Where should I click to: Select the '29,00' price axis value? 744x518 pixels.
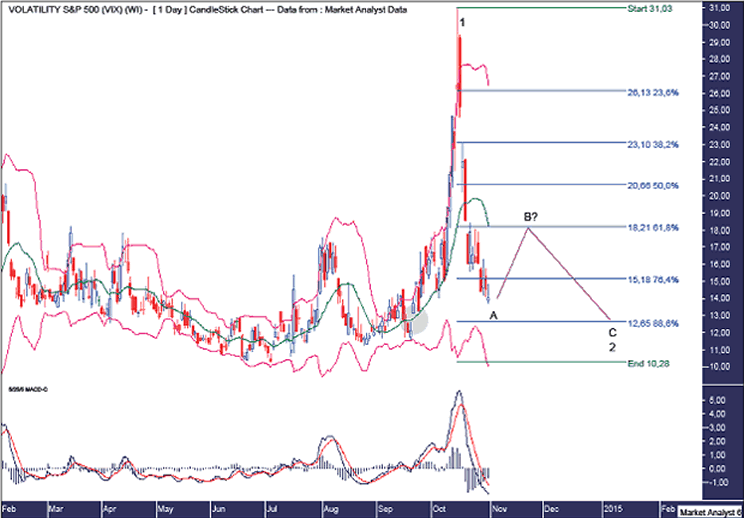tap(718, 42)
